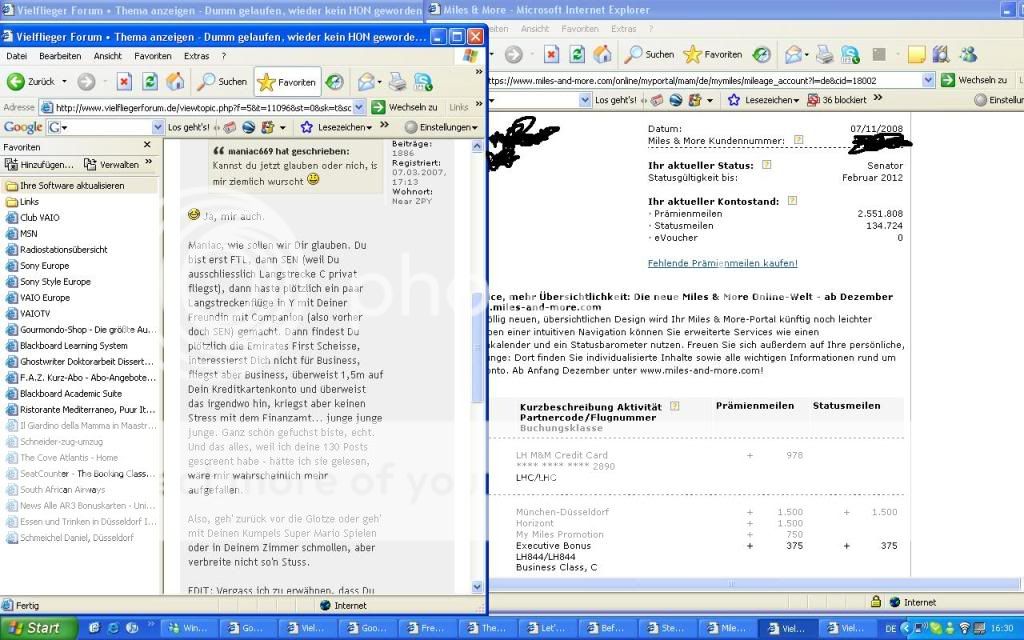Go to the home page icon in forum window
This screenshot has width=1024, height=640.
(x=175, y=82)
